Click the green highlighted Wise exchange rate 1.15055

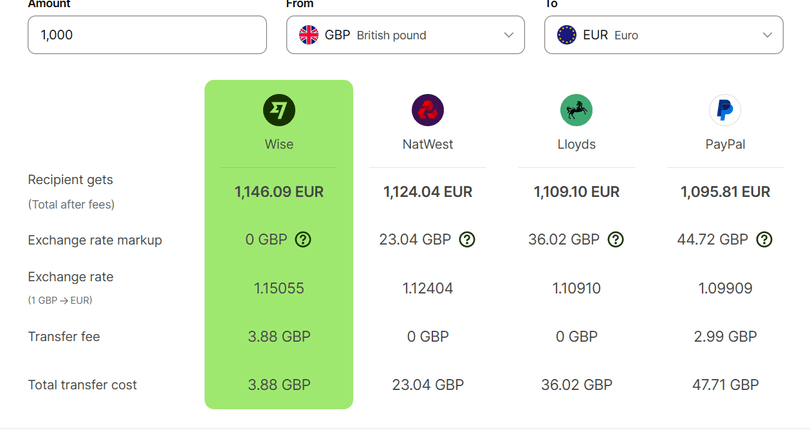tap(279, 288)
